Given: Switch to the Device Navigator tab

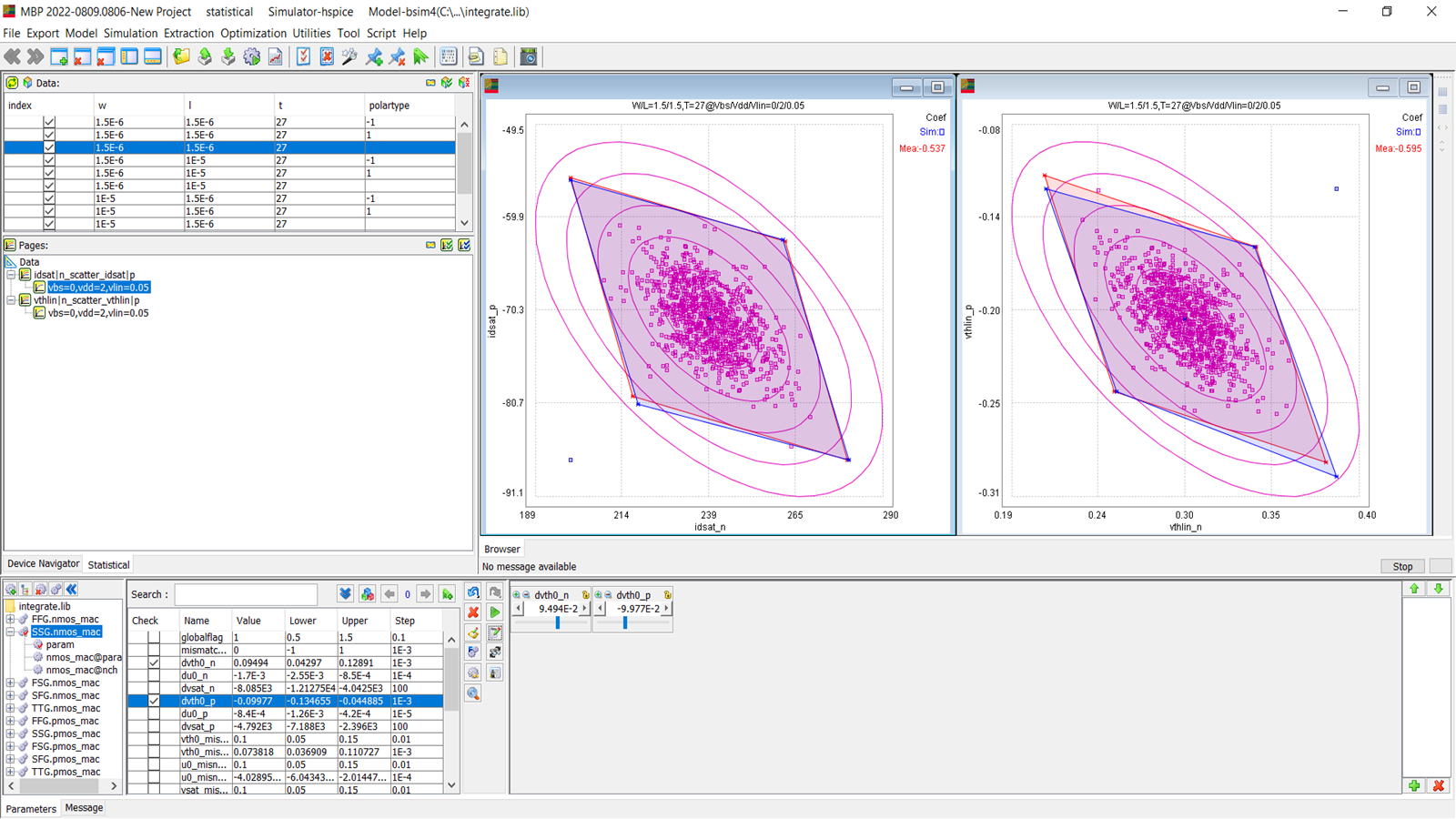Looking at the screenshot, I should click(42, 563).
